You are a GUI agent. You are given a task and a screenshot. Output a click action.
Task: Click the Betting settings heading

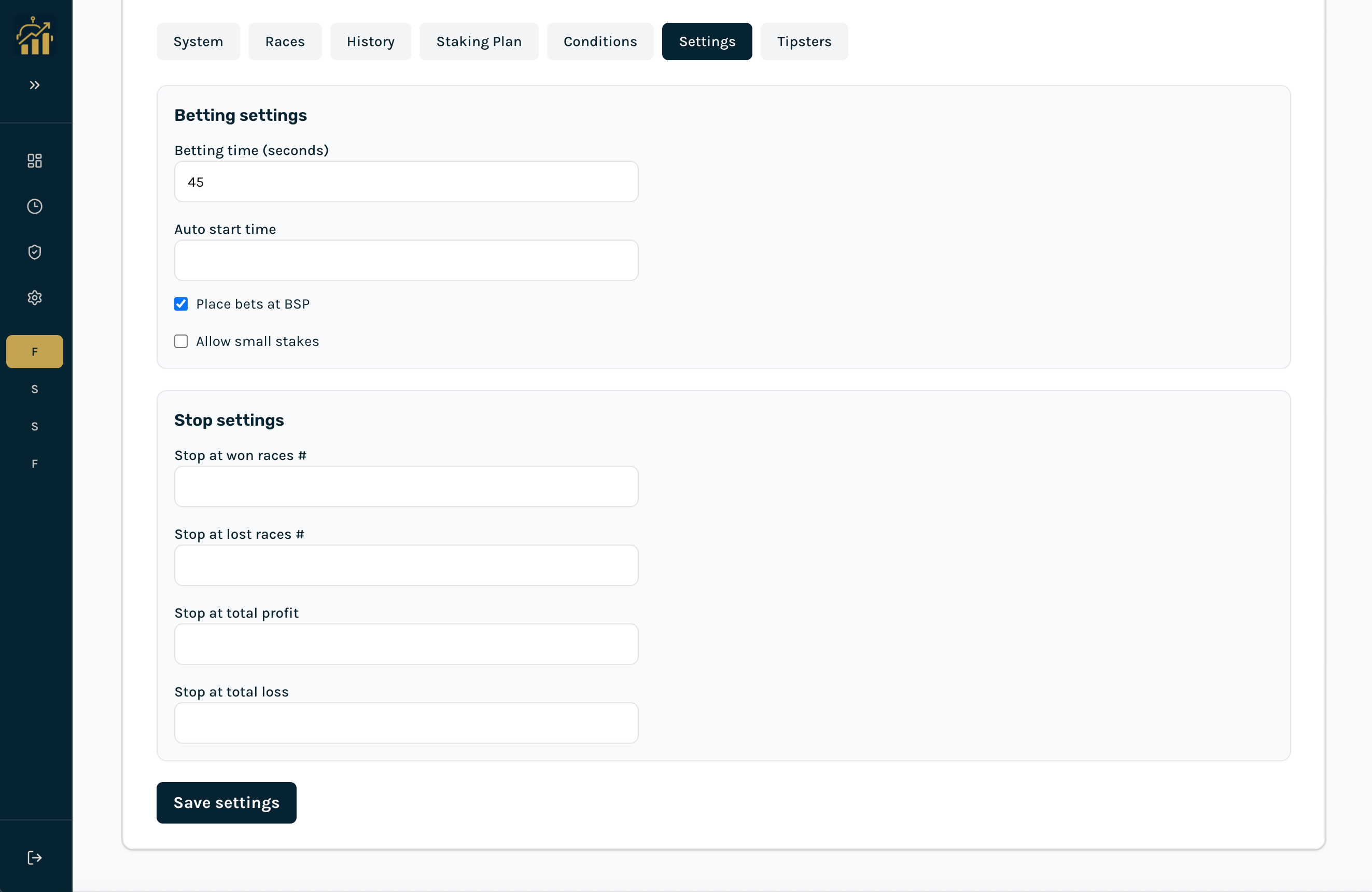pos(241,115)
